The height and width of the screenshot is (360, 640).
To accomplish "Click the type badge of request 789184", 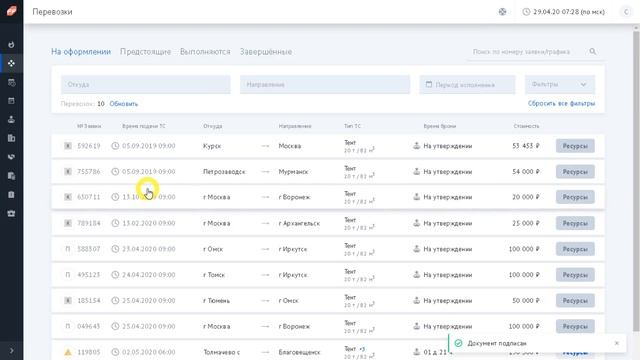I will pyautogui.click(x=68, y=223).
